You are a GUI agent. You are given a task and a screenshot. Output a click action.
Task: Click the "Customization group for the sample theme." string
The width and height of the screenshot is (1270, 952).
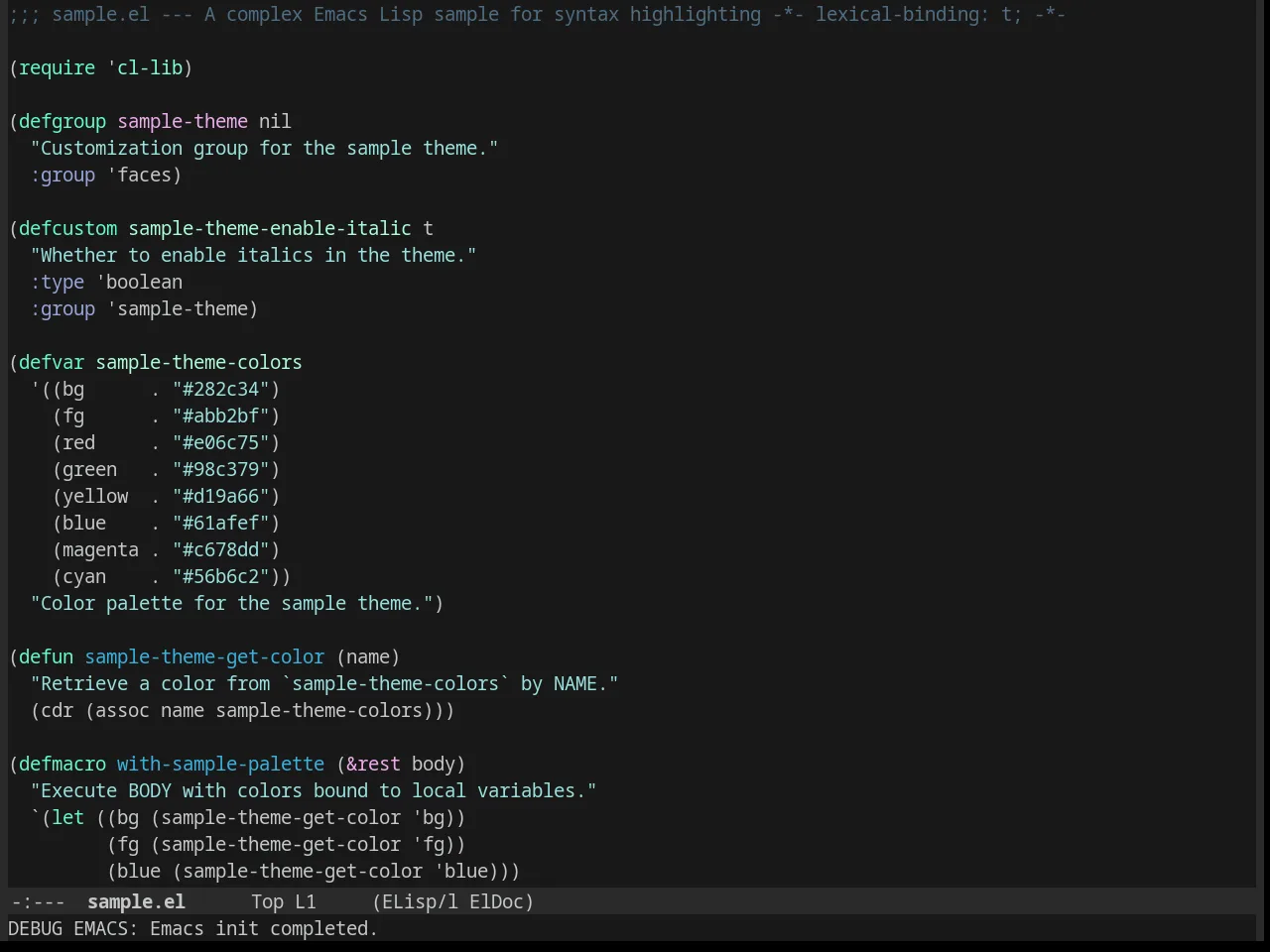264,148
